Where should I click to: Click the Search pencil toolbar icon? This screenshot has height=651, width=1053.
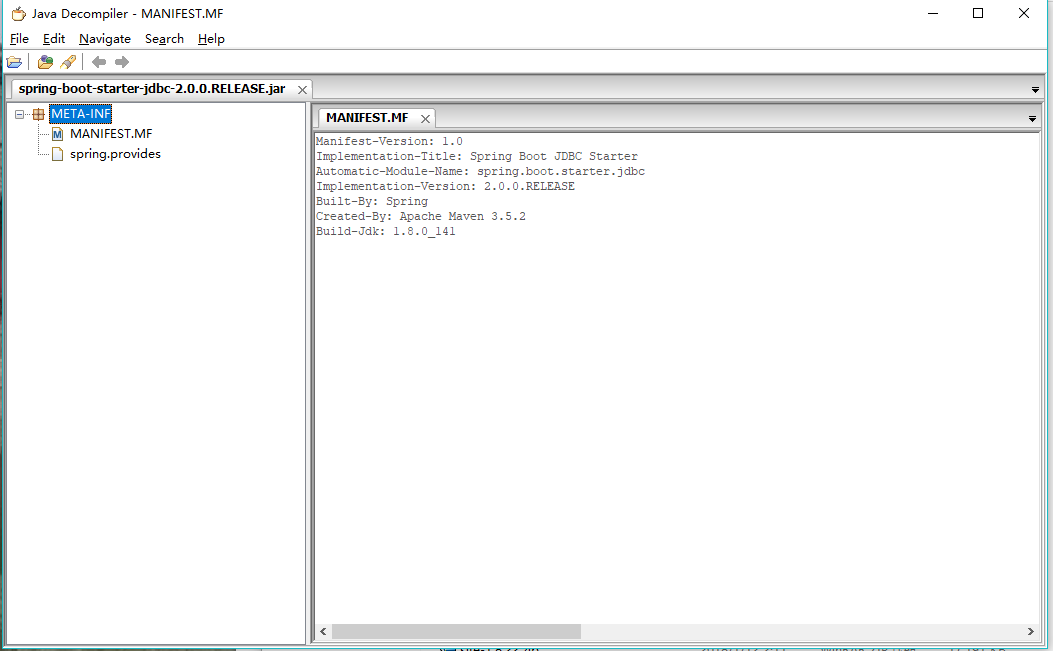click(68, 62)
